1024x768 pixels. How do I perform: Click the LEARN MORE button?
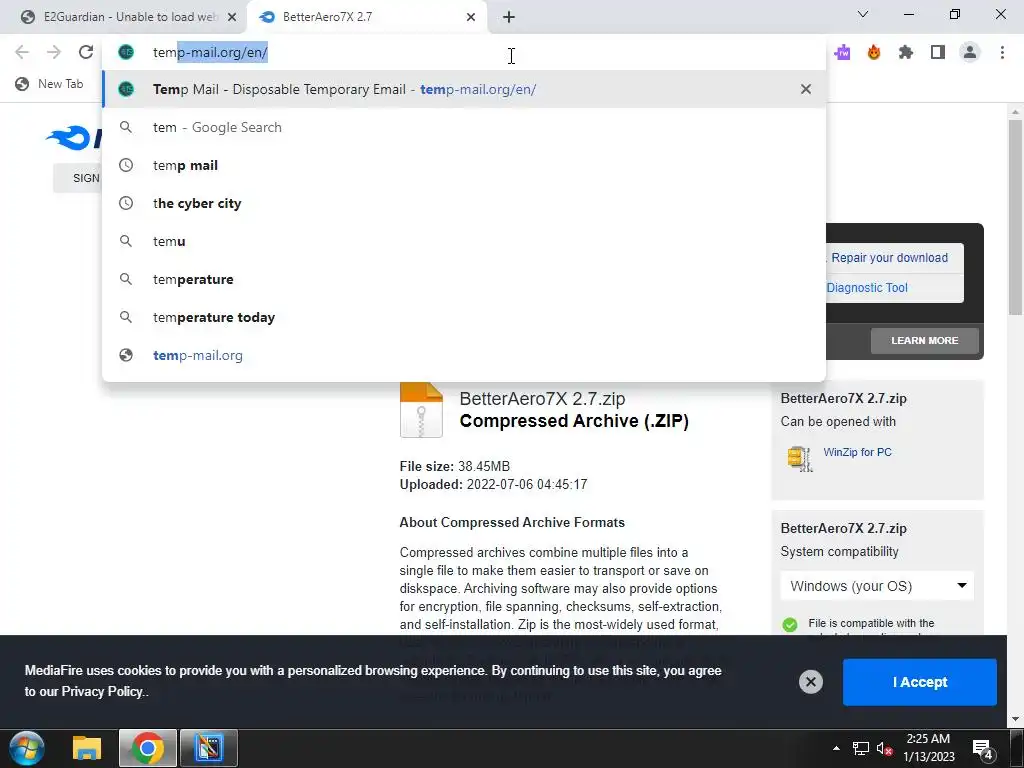(x=924, y=340)
